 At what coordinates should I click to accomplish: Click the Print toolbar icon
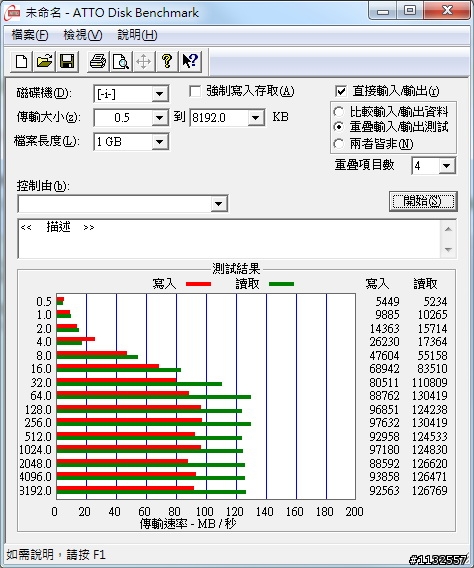pos(98,61)
